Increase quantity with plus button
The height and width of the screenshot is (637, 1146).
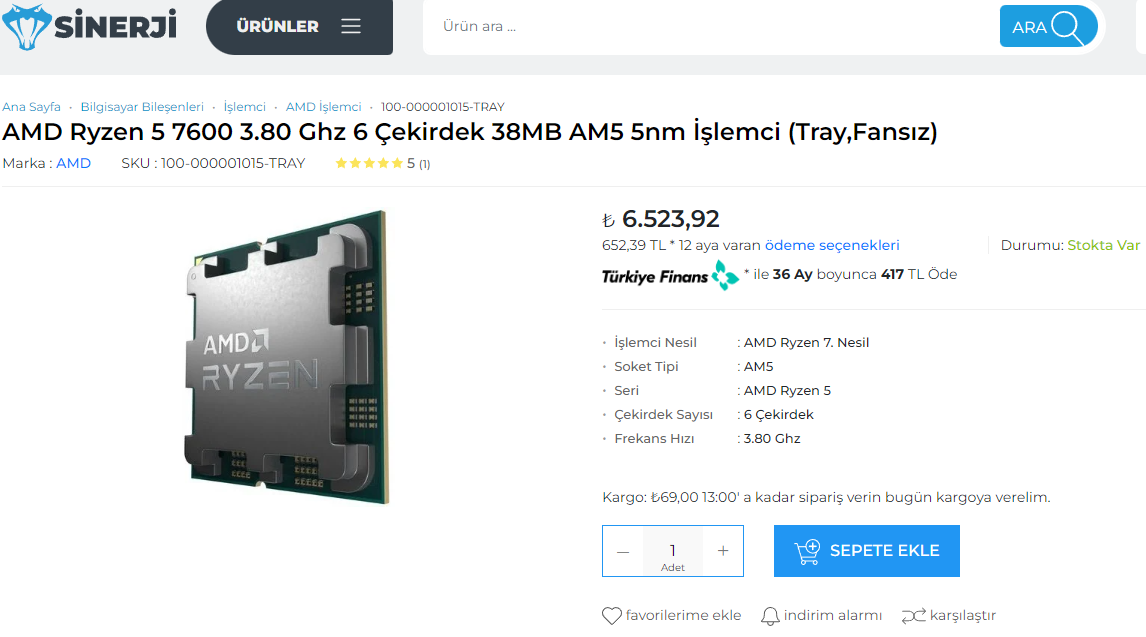point(723,551)
